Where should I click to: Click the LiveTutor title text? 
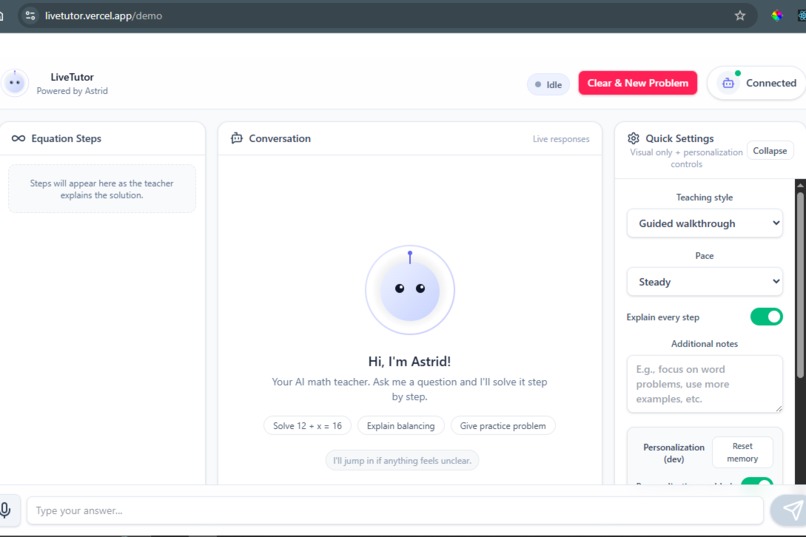click(72, 77)
